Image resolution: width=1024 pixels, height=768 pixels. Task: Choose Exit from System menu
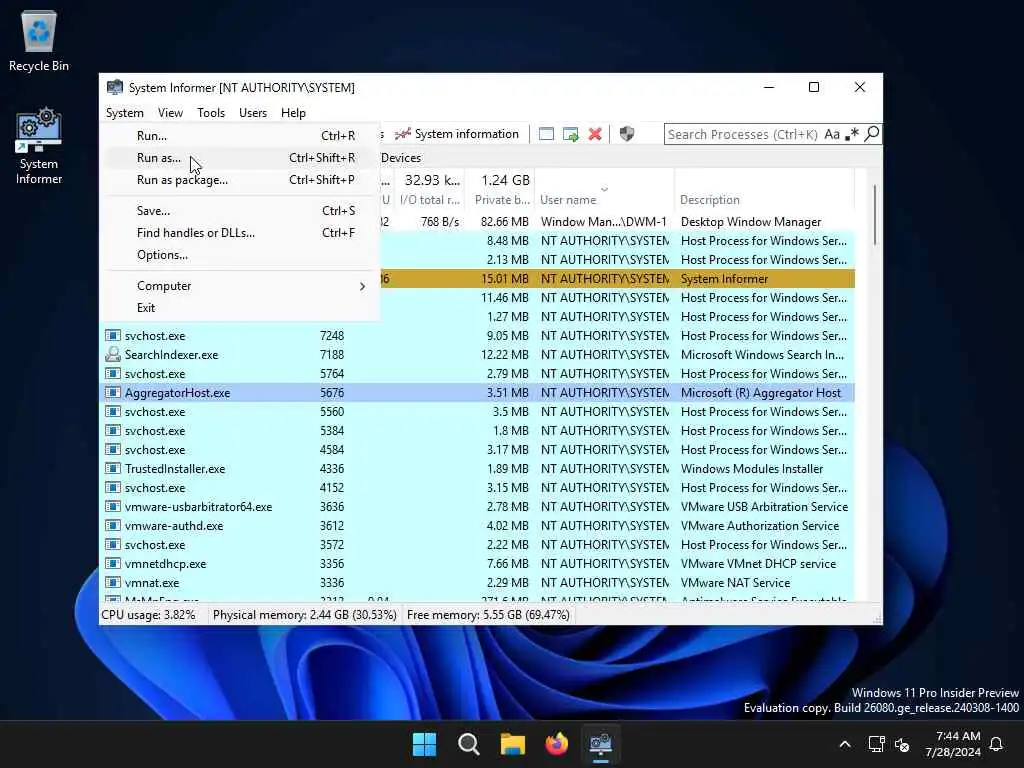coord(240,308)
